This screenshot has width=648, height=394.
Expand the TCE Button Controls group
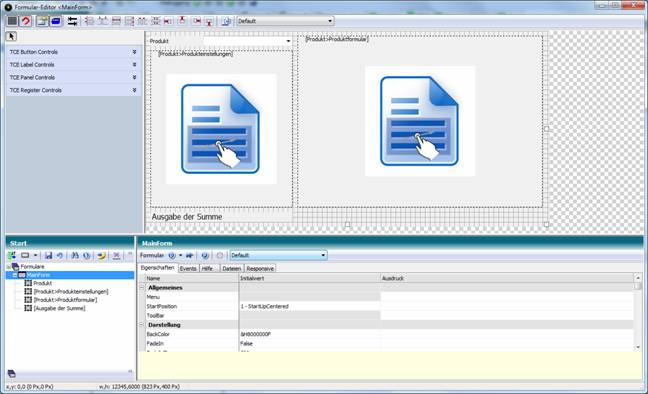coord(134,52)
